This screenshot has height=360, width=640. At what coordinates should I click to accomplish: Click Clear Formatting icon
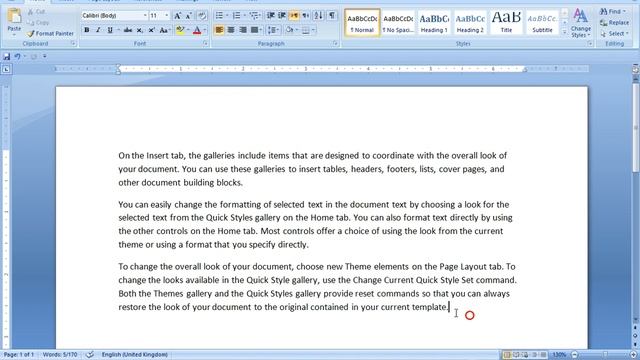[202, 16]
